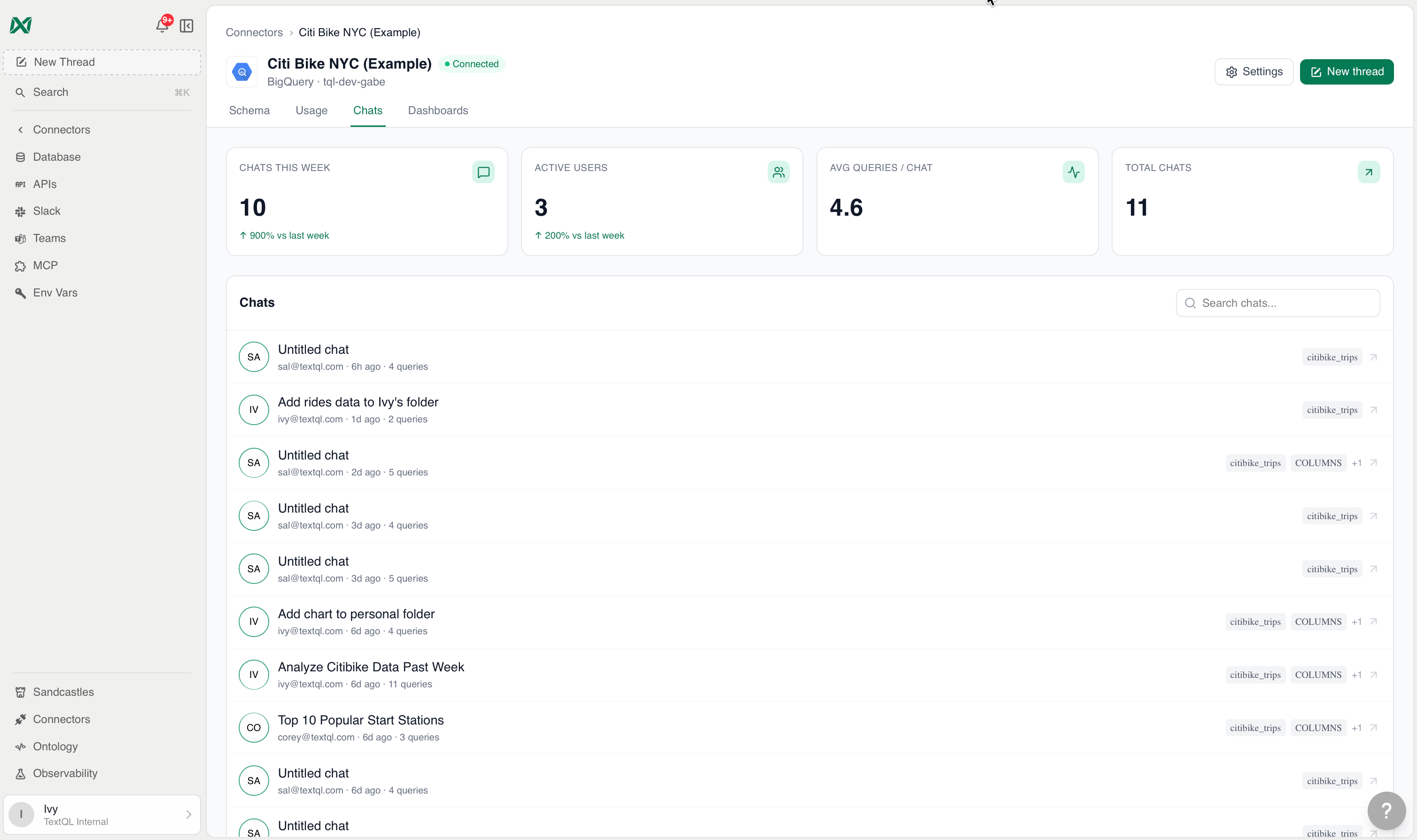The width and height of the screenshot is (1417, 840).
Task: Click COLUMNS tag on 2d ago chat
Action: [x=1318, y=463]
